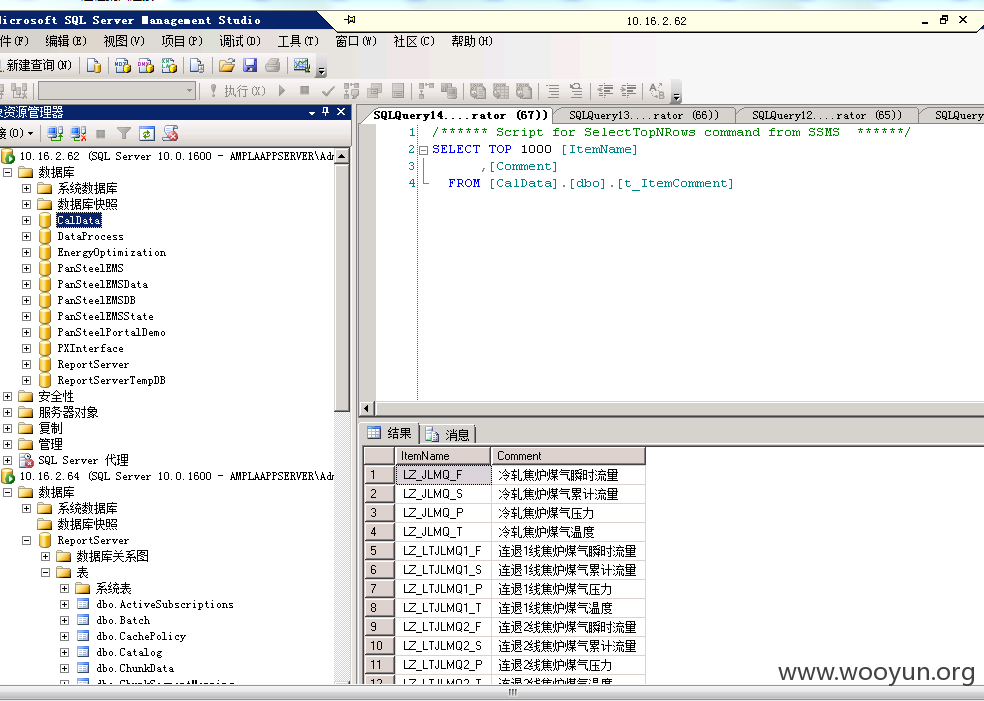The image size is (984, 701).
Task: Parse the query with the checkmark icon
Action: coord(328,92)
